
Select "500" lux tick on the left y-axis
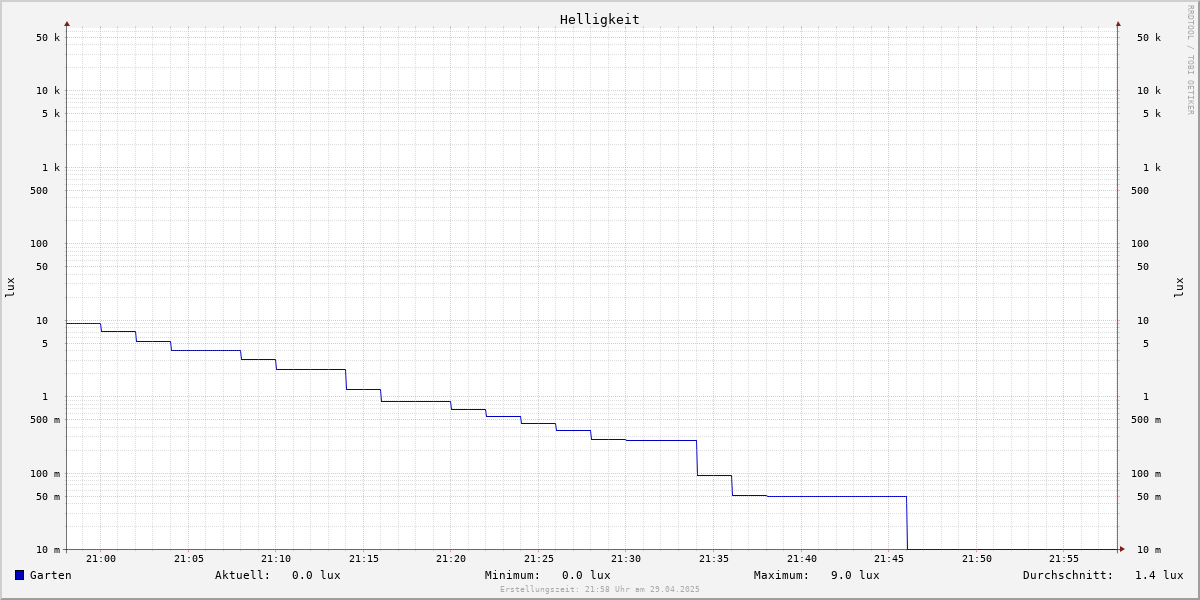pos(39,191)
